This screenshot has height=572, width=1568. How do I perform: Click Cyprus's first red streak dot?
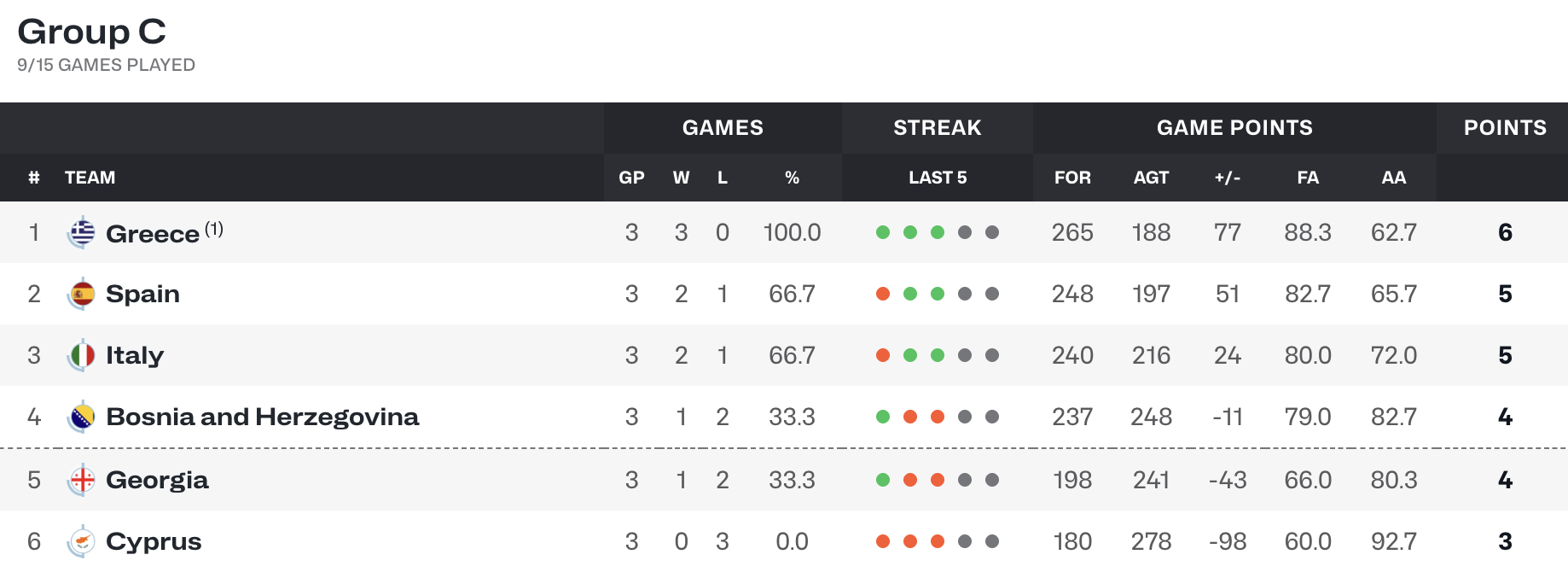[883, 541]
